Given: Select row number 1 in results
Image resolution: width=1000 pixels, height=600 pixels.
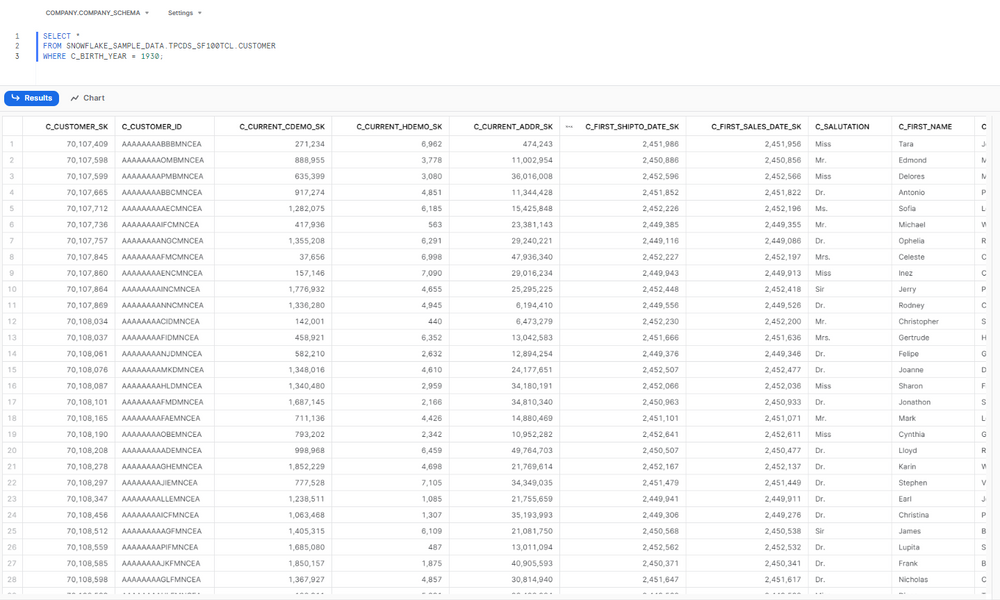Looking at the screenshot, I should tap(11, 144).
